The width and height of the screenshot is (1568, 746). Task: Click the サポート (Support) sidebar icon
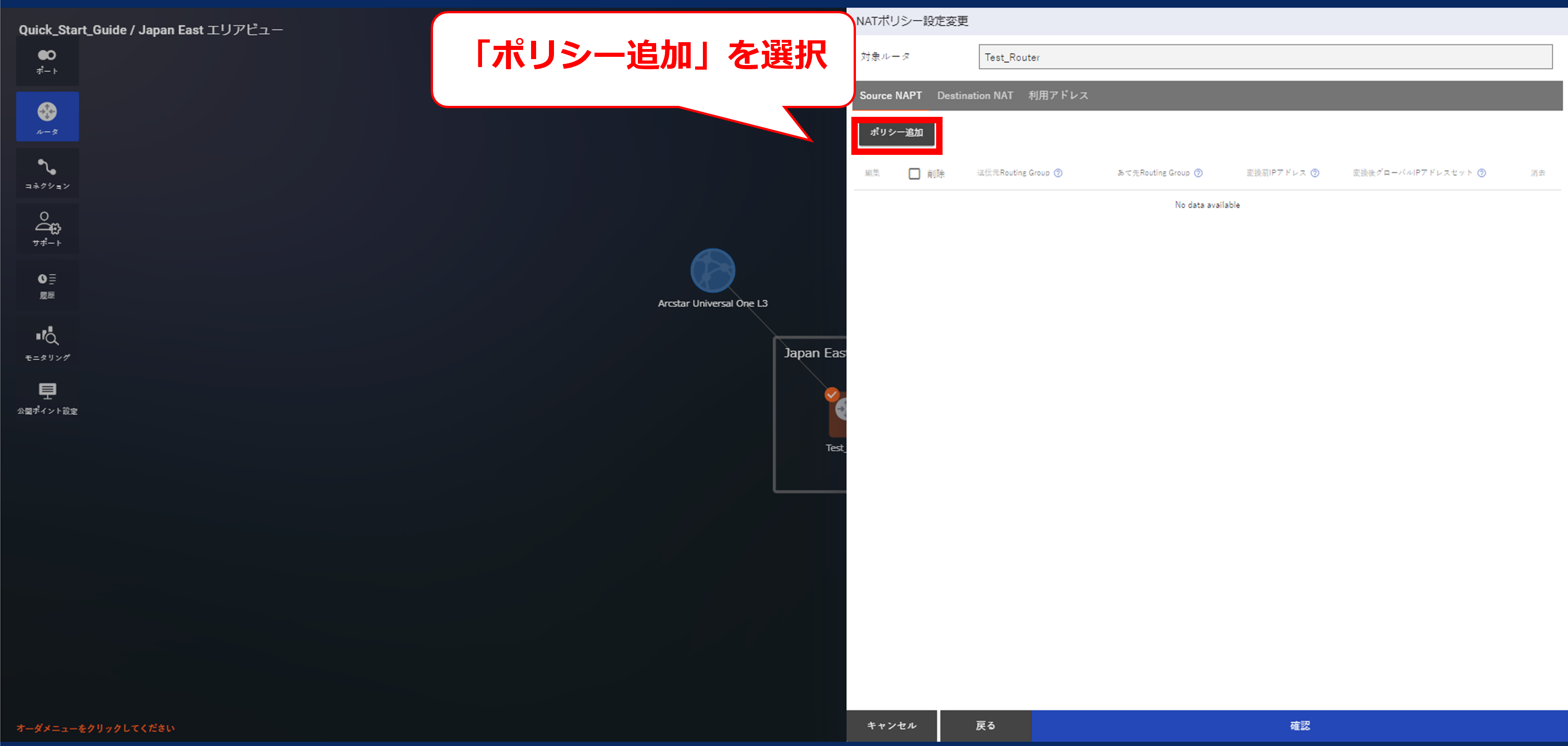click(x=47, y=229)
